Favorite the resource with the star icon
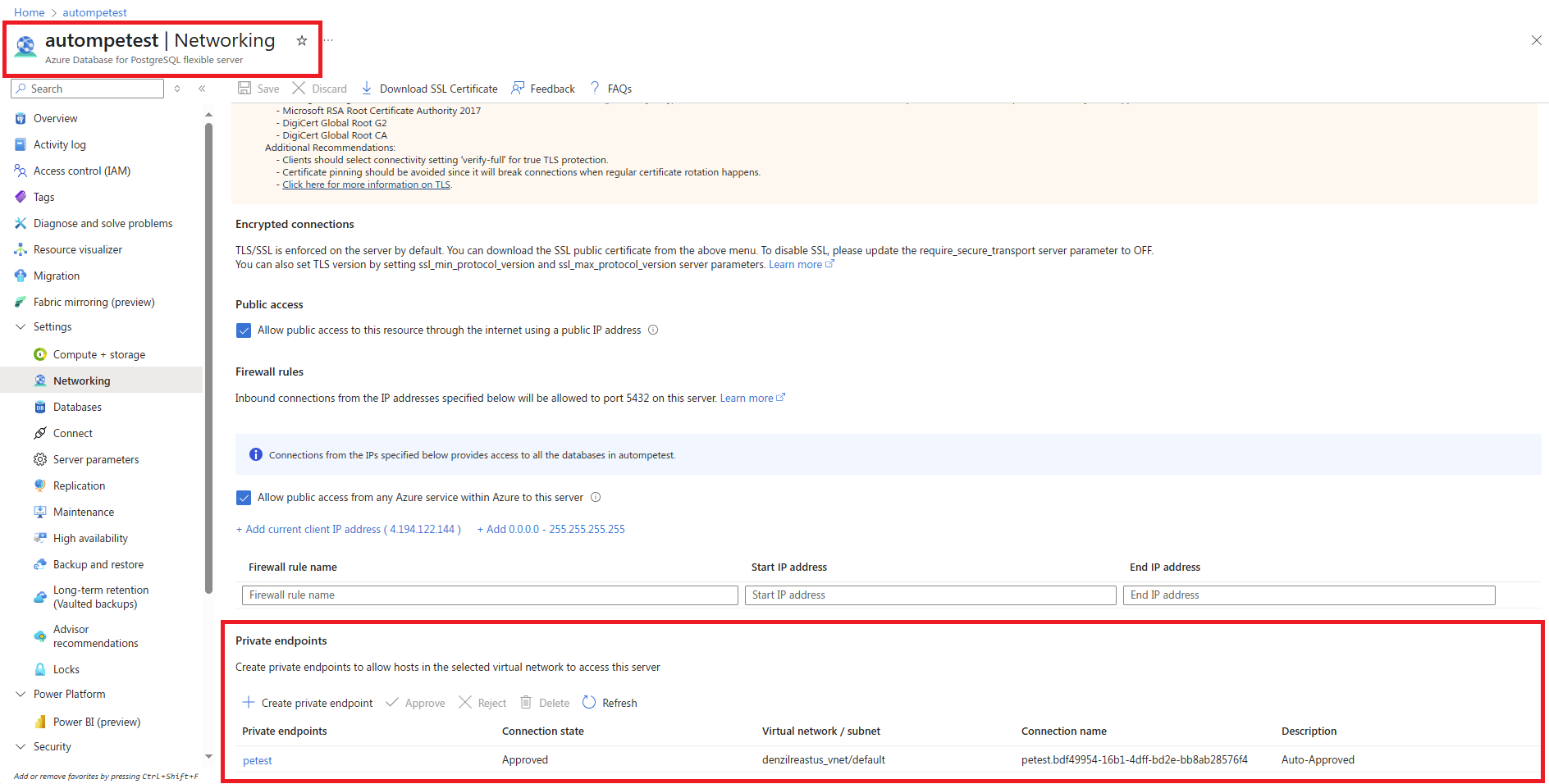This screenshot has width=1549, height=784. [x=302, y=40]
